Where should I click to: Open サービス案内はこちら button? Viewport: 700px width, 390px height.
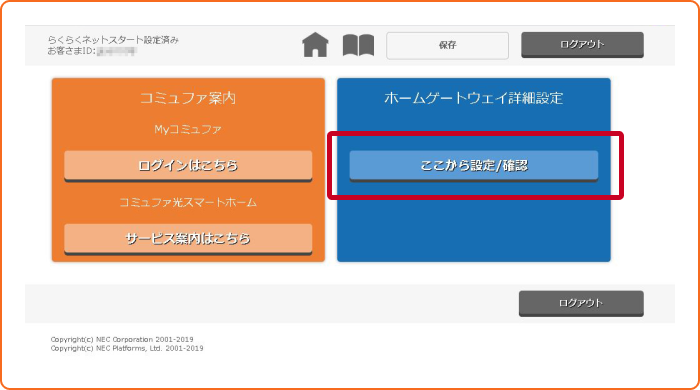click(188, 239)
